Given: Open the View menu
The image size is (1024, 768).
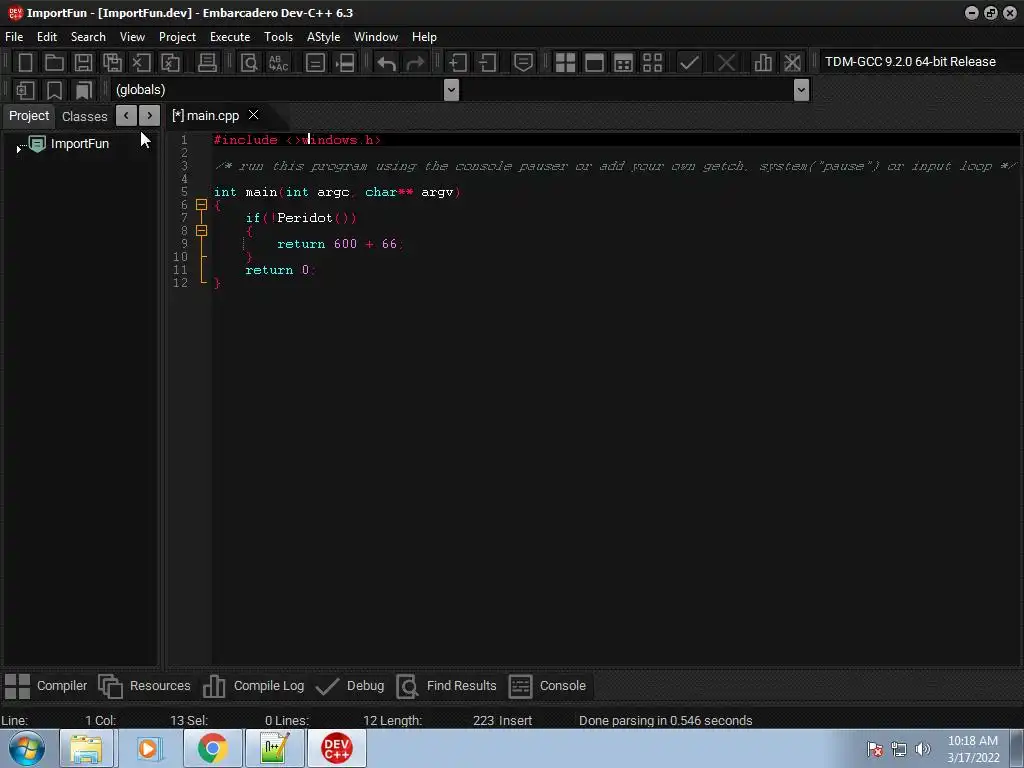Looking at the screenshot, I should click(132, 37).
